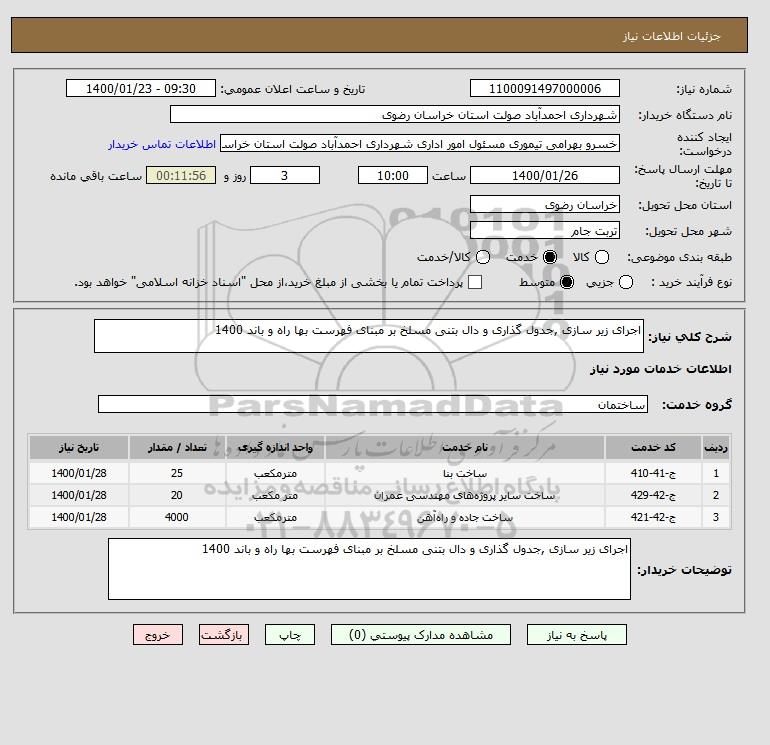The width and height of the screenshot is (770, 745).
Task: Click ساخت جاده و راه‌آهن cell
Action: coord(465,517)
